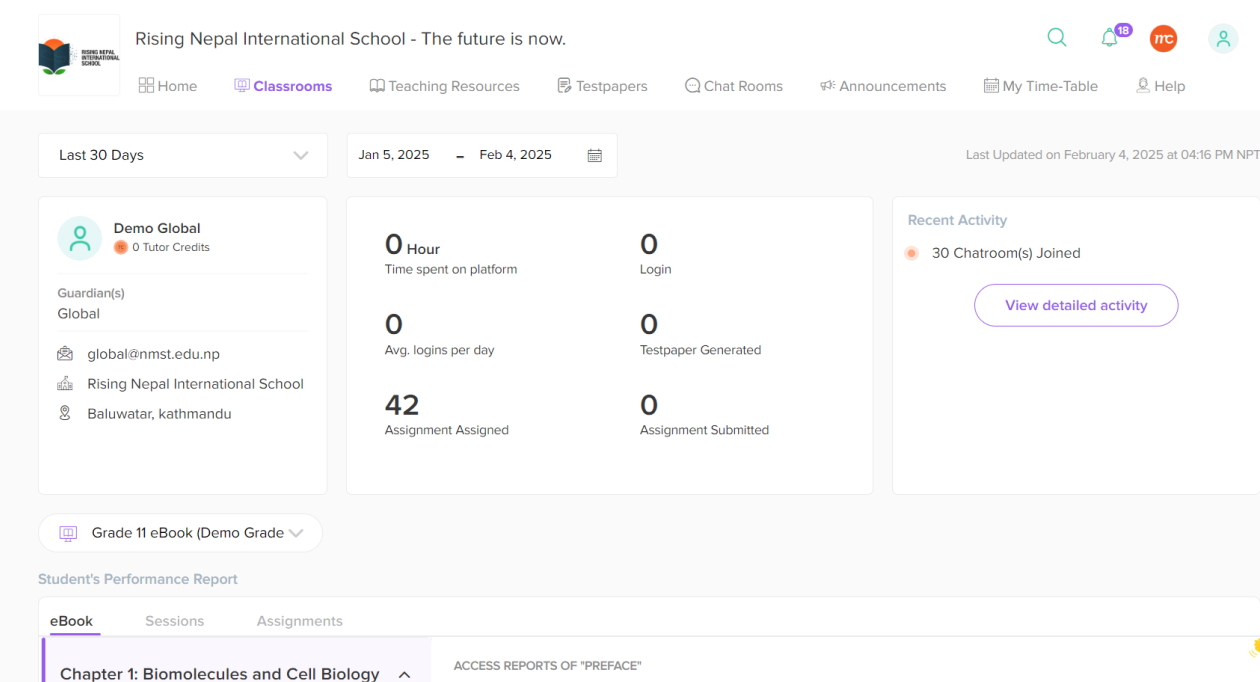Click Demo Global profile avatar
Image resolution: width=1260 pixels, height=682 pixels.
(x=80, y=238)
